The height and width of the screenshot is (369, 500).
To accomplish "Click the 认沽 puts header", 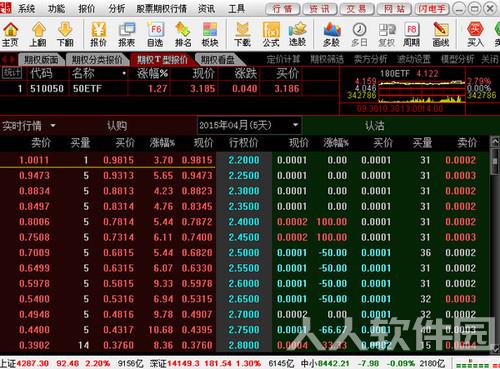I will (x=374, y=126).
